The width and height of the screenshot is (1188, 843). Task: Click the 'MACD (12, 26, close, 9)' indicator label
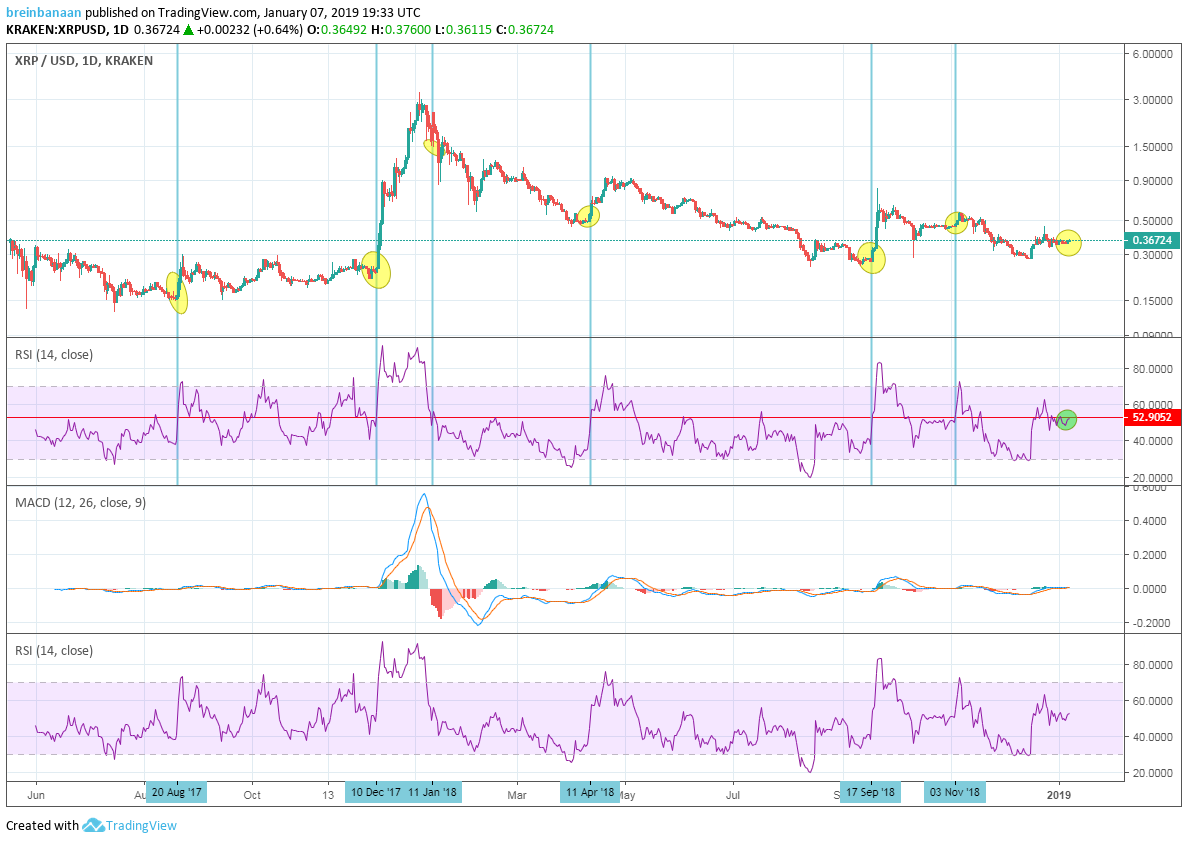[x=80, y=502]
